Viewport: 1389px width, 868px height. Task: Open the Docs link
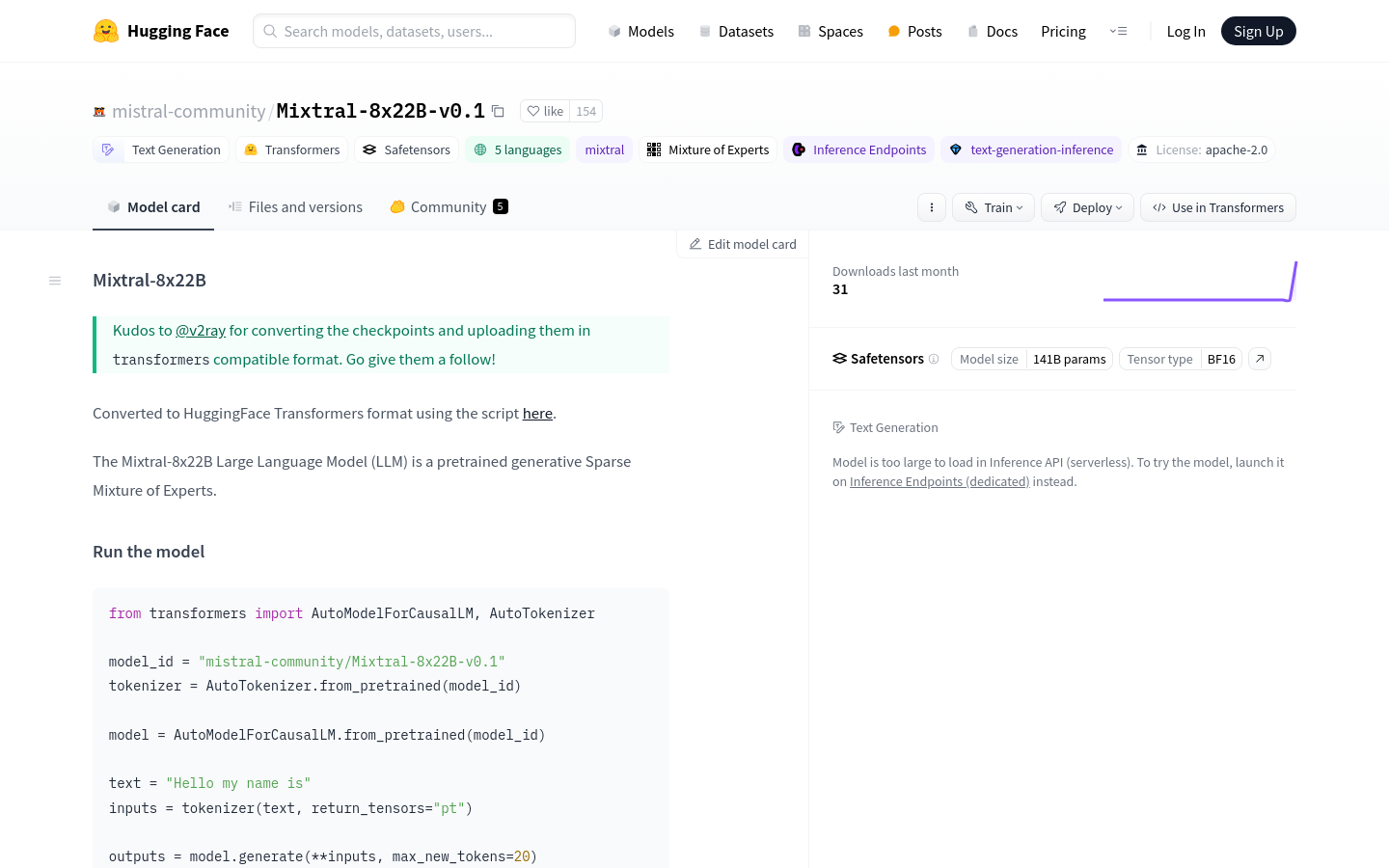click(x=992, y=31)
